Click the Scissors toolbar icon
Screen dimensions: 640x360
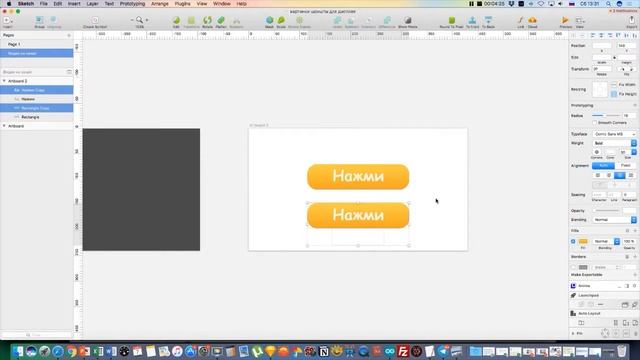(x=236, y=21)
